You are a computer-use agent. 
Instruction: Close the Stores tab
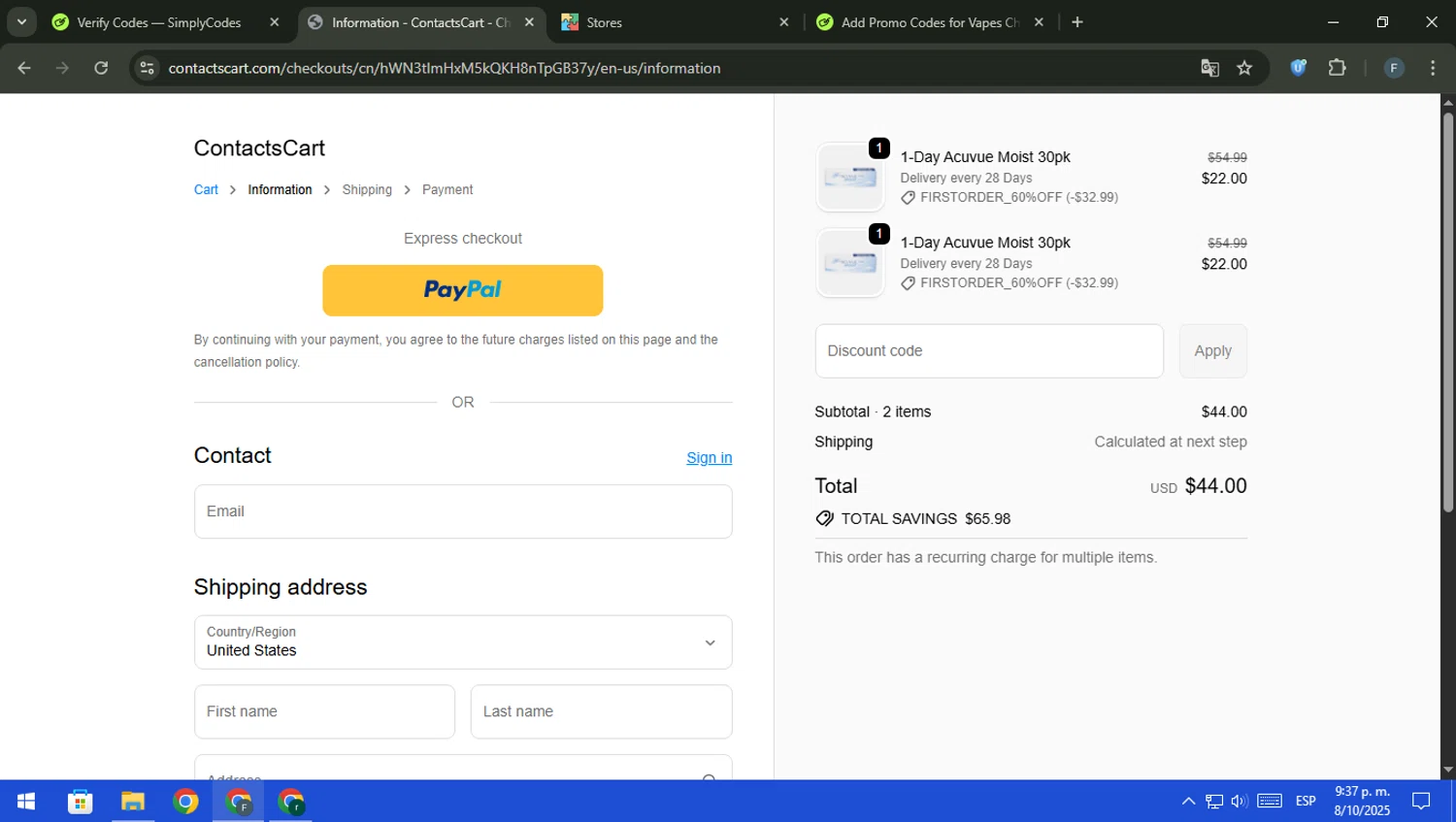(x=784, y=22)
